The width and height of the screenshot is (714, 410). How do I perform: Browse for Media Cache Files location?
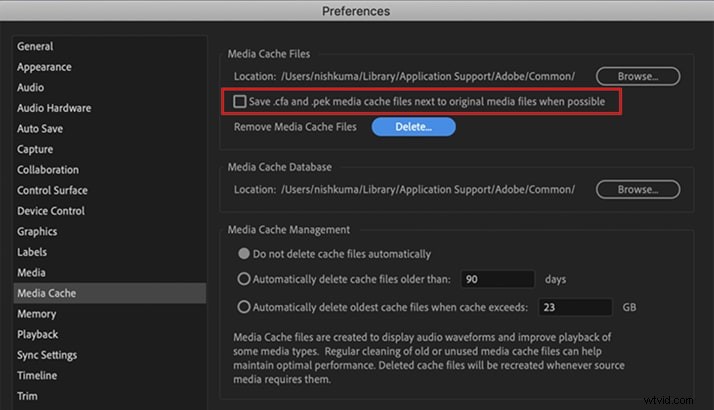click(637, 76)
